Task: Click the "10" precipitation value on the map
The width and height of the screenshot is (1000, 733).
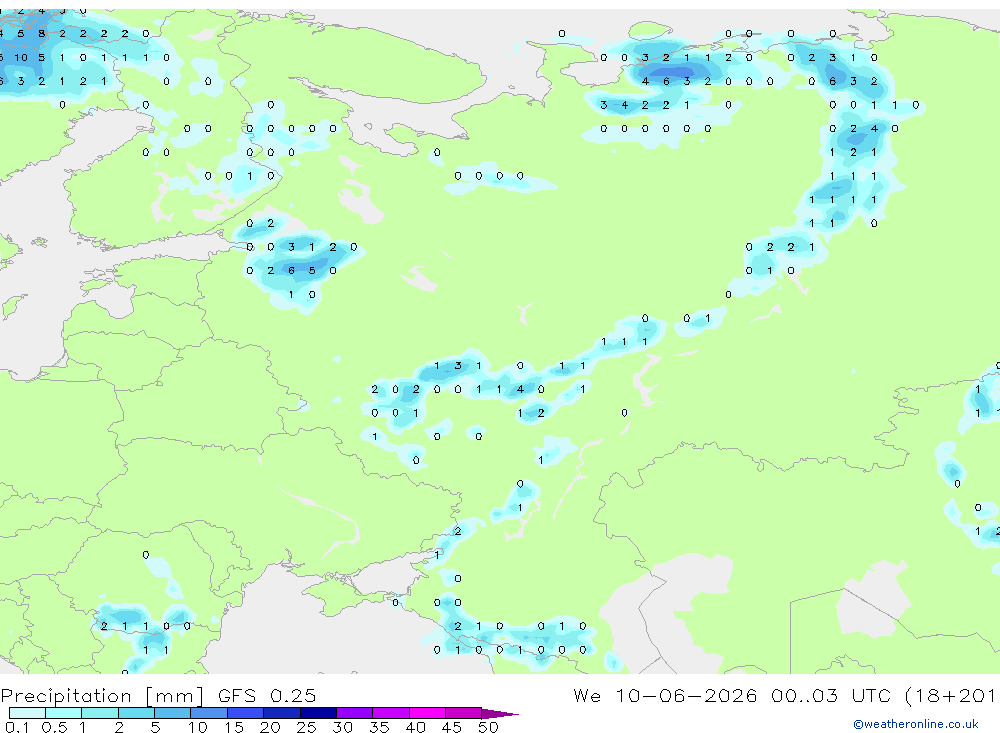Action: (21, 57)
